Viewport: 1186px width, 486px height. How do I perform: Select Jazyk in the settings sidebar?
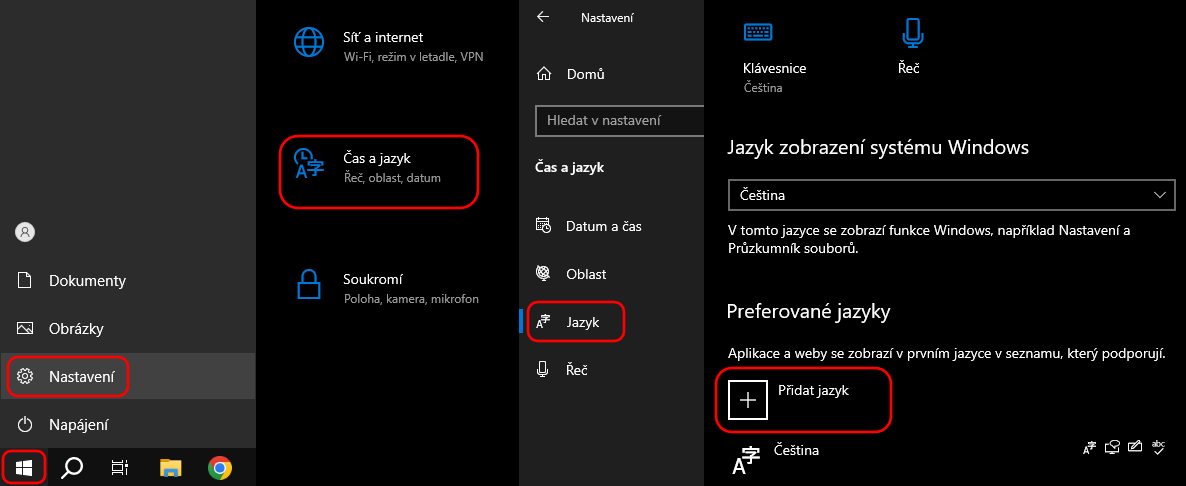(576, 322)
